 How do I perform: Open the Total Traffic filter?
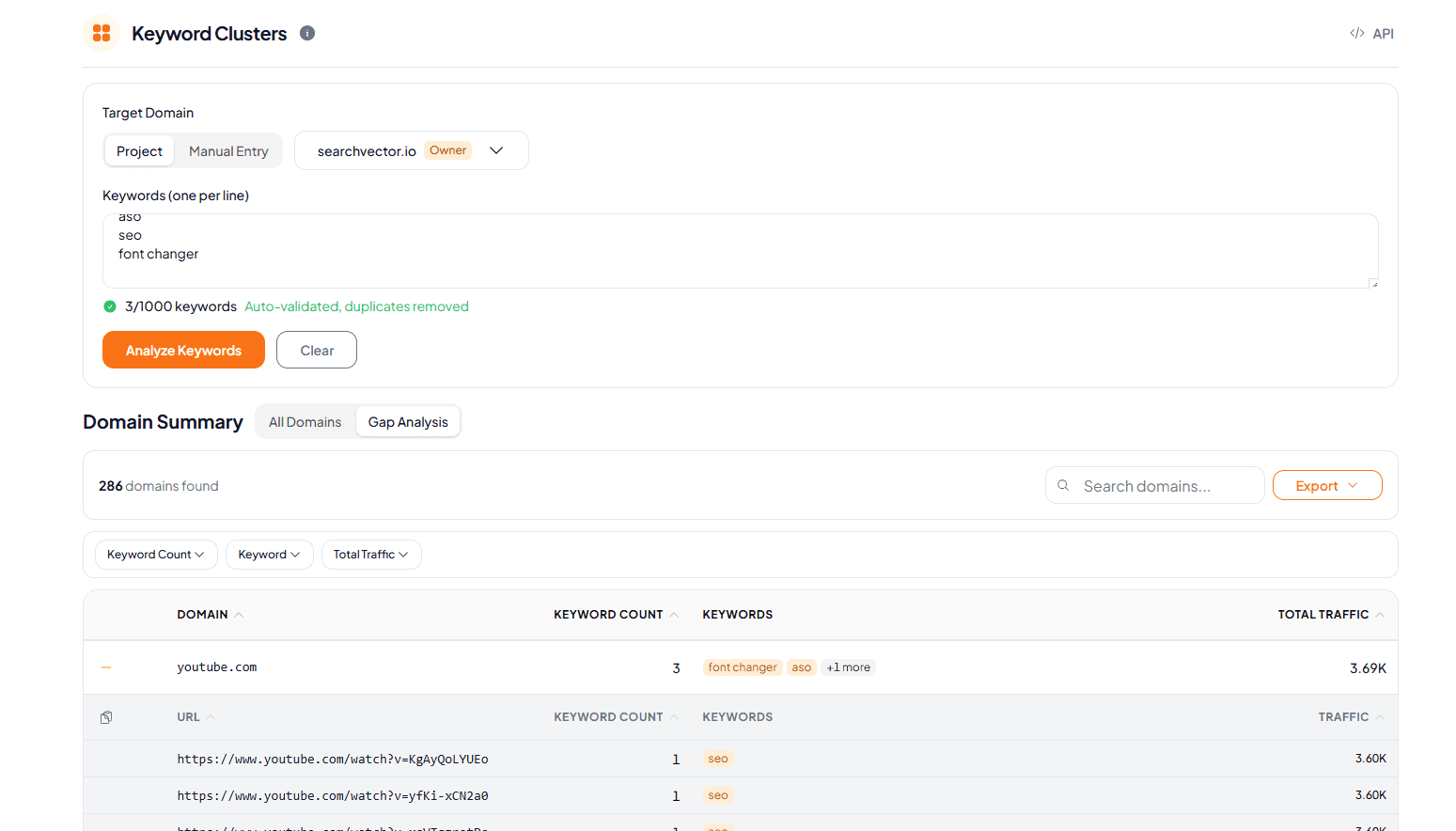[371, 555]
